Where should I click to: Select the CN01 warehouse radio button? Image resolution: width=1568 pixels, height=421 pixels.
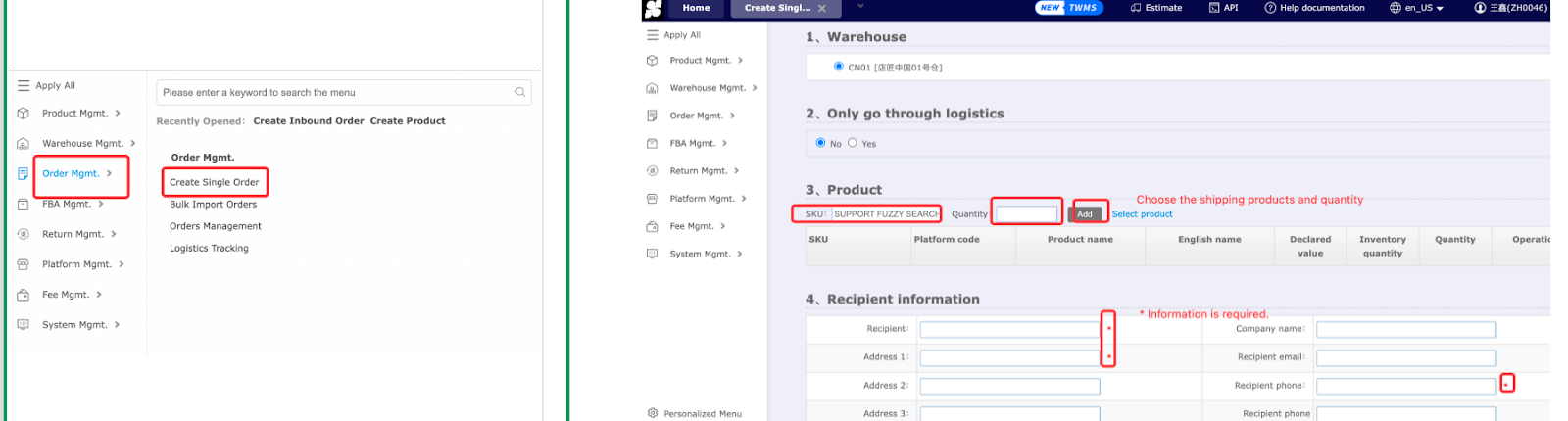point(838,67)
